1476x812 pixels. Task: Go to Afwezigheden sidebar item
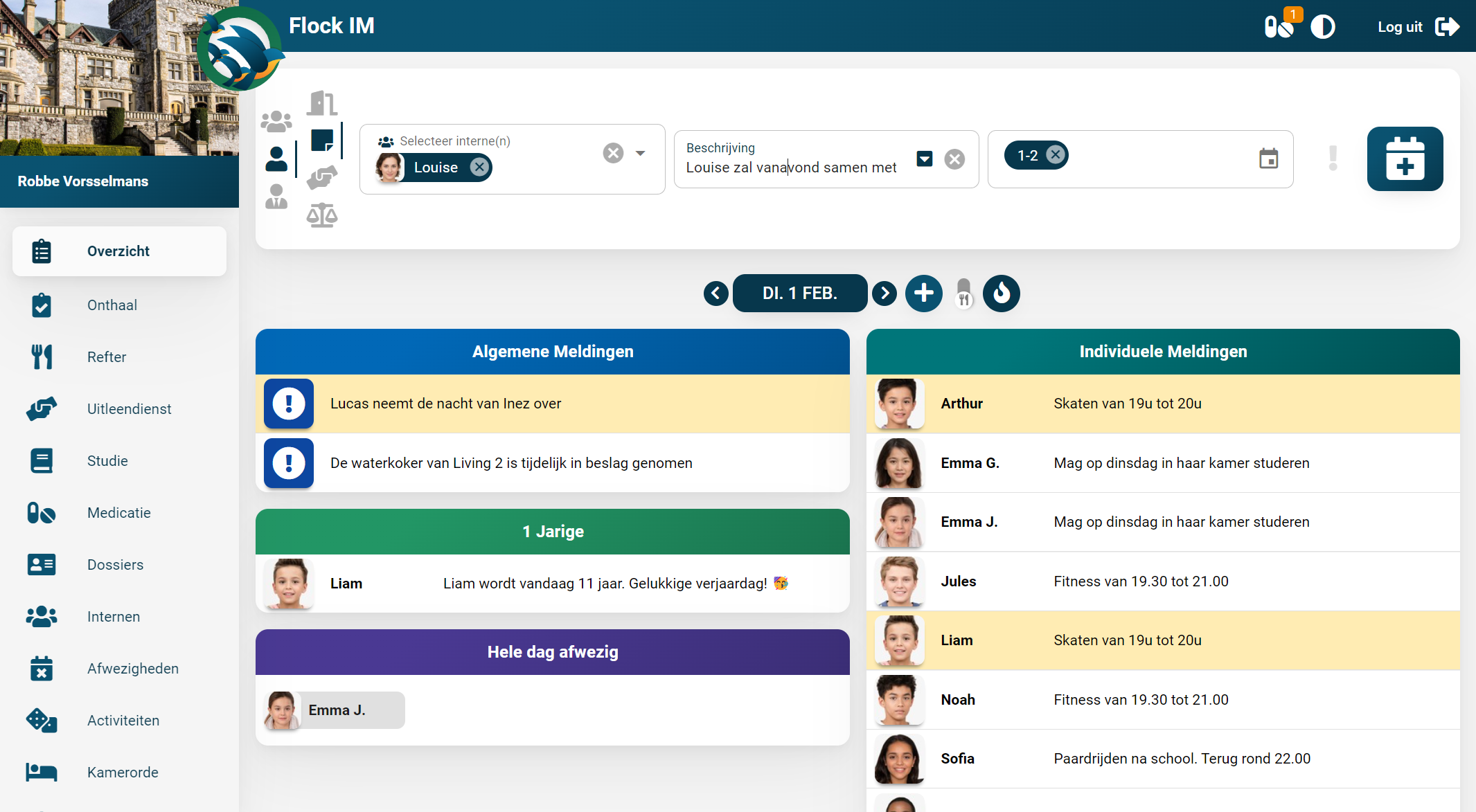click(132, 669)
